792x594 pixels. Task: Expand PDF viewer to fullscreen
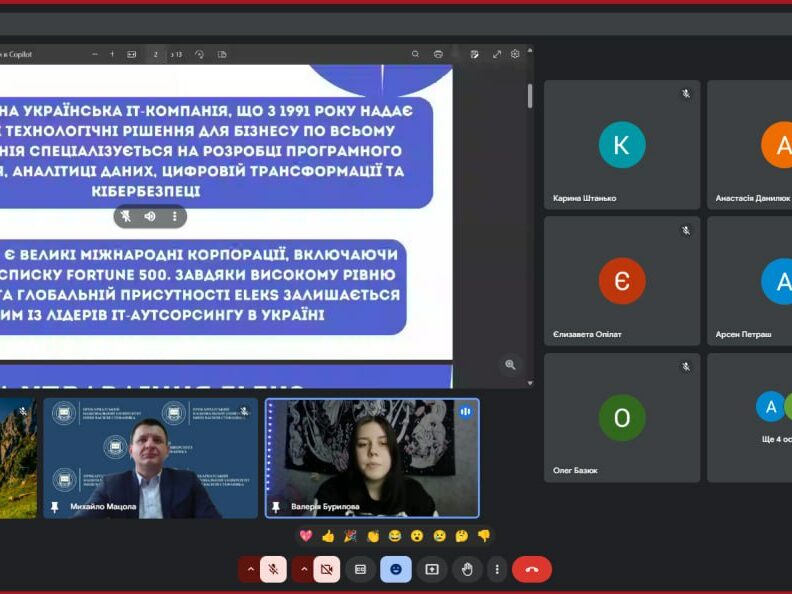click(x=497, y=54)
